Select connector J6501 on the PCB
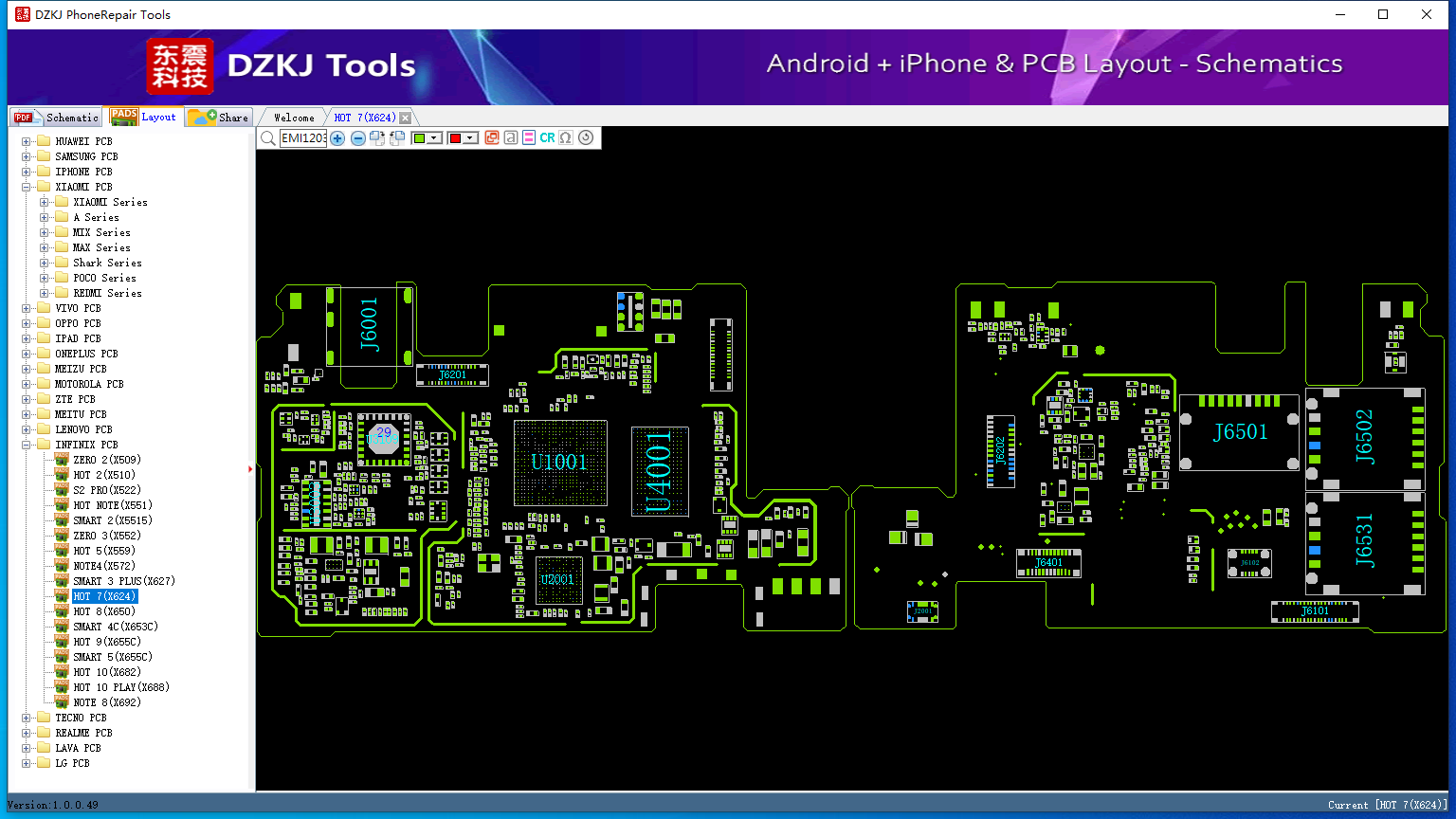 click(1240, 432)
